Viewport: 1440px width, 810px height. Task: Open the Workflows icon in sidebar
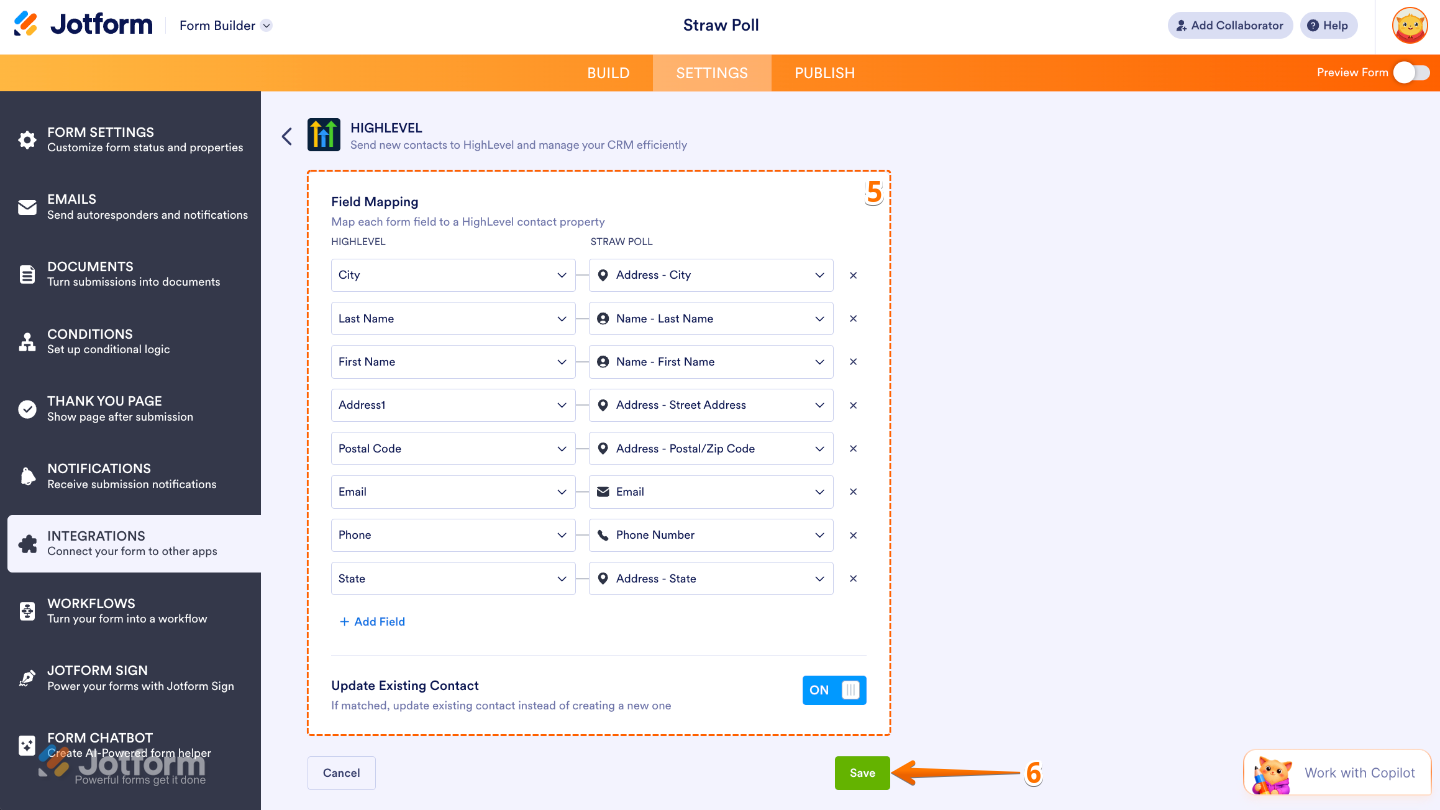point(27,610)
